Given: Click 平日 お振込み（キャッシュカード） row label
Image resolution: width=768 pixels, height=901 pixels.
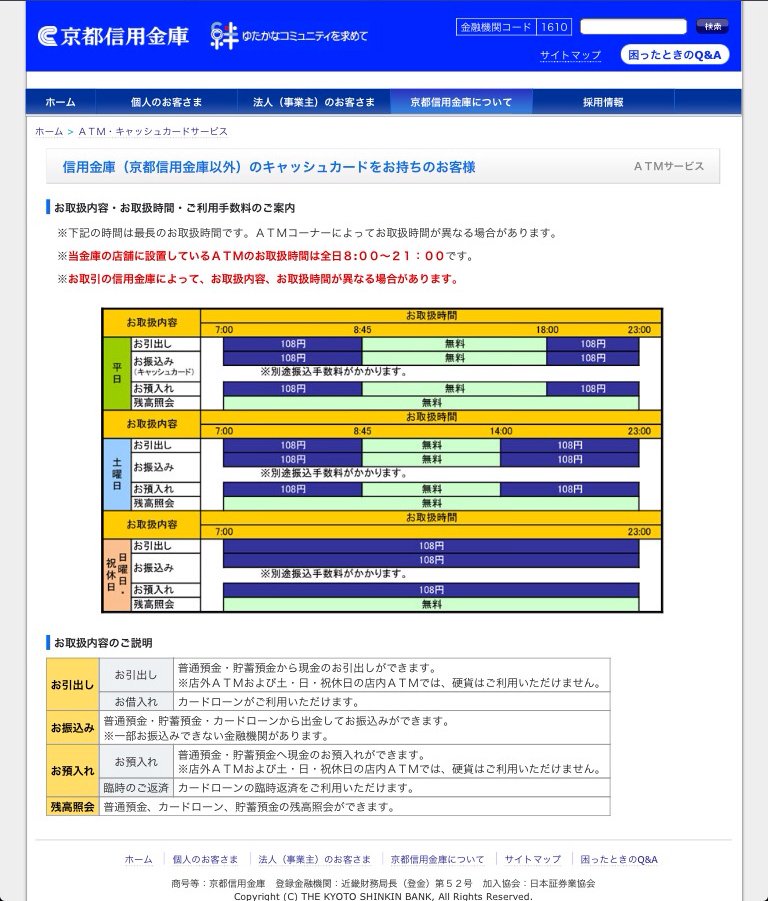Looking at the screenshot, I should click(x=165, y=366).
